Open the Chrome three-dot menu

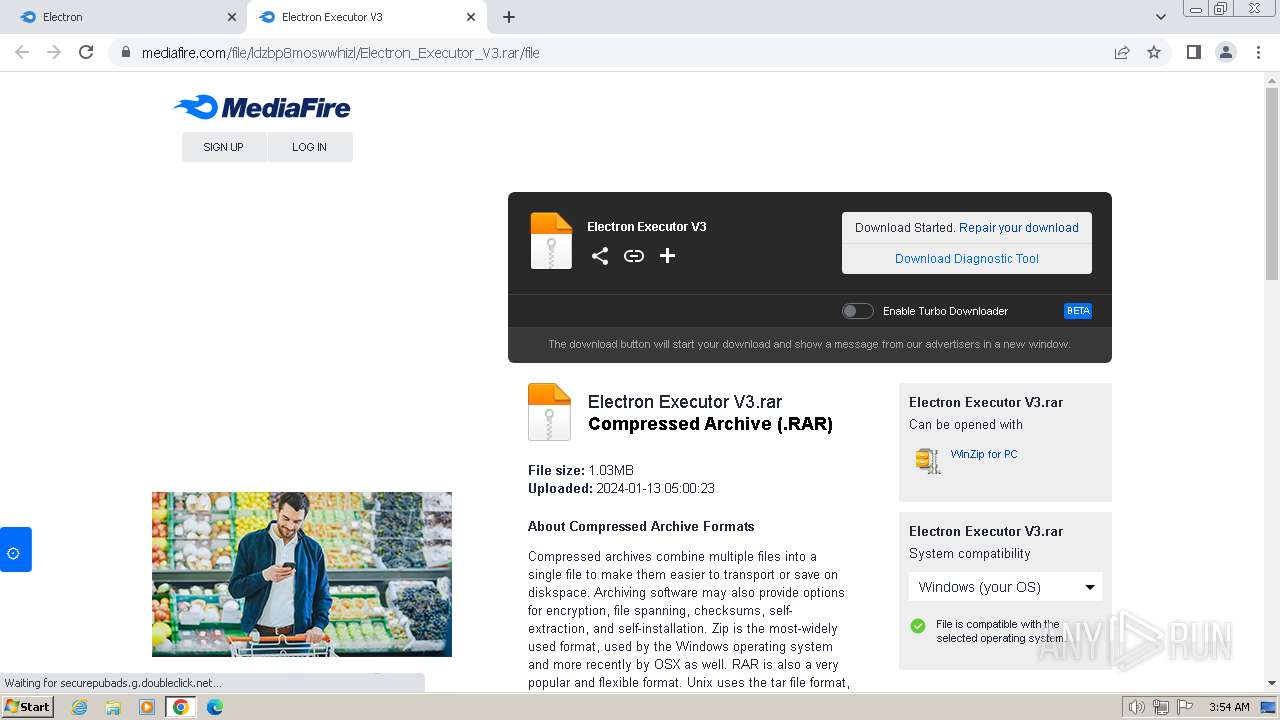pyautogui.click(x=1258, y=52)
